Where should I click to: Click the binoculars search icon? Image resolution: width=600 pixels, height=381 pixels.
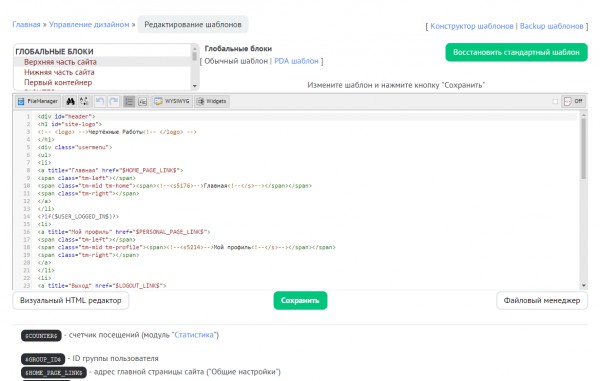(x=70, y=101)
